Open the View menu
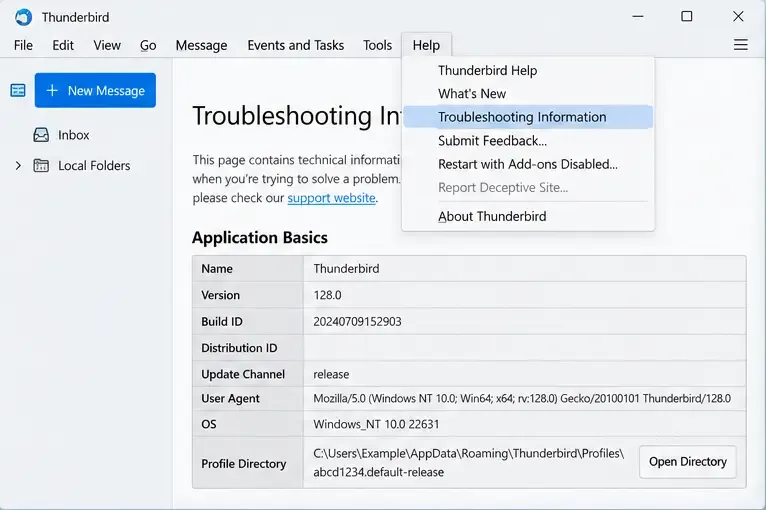This screenshot has width=766, height=510. 107,45
